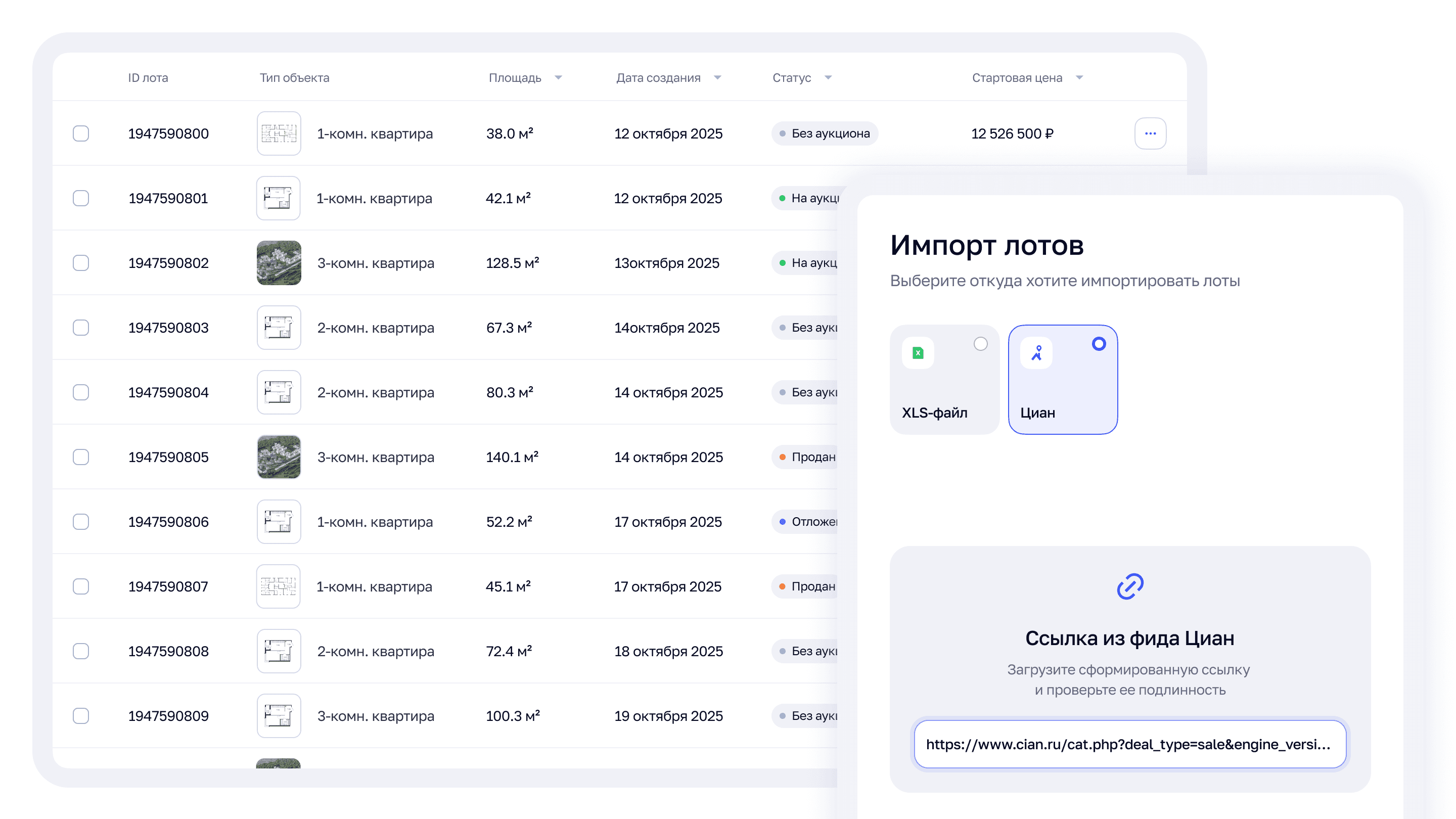Expand the Площадь column sort arrow
This screenshot has height=819, width=1456.
click(559, 77)
